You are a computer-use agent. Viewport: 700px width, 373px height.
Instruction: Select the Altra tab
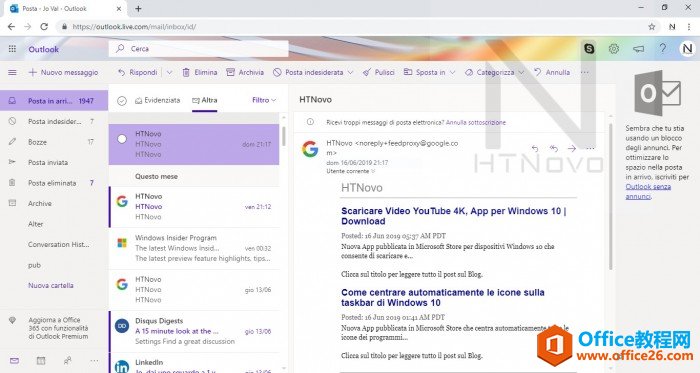tap(204, 100)
